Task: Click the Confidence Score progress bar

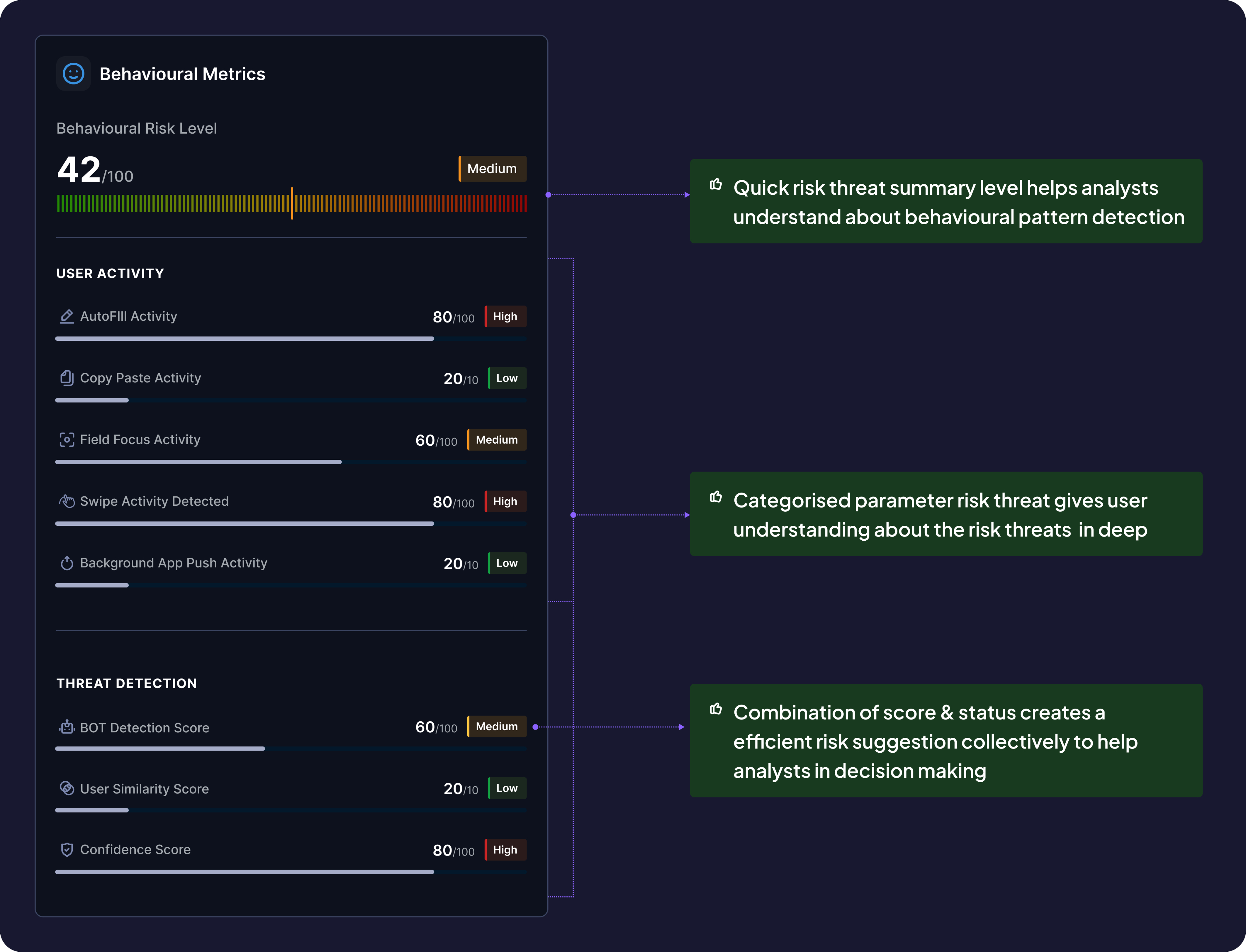Action: point(290,872)
